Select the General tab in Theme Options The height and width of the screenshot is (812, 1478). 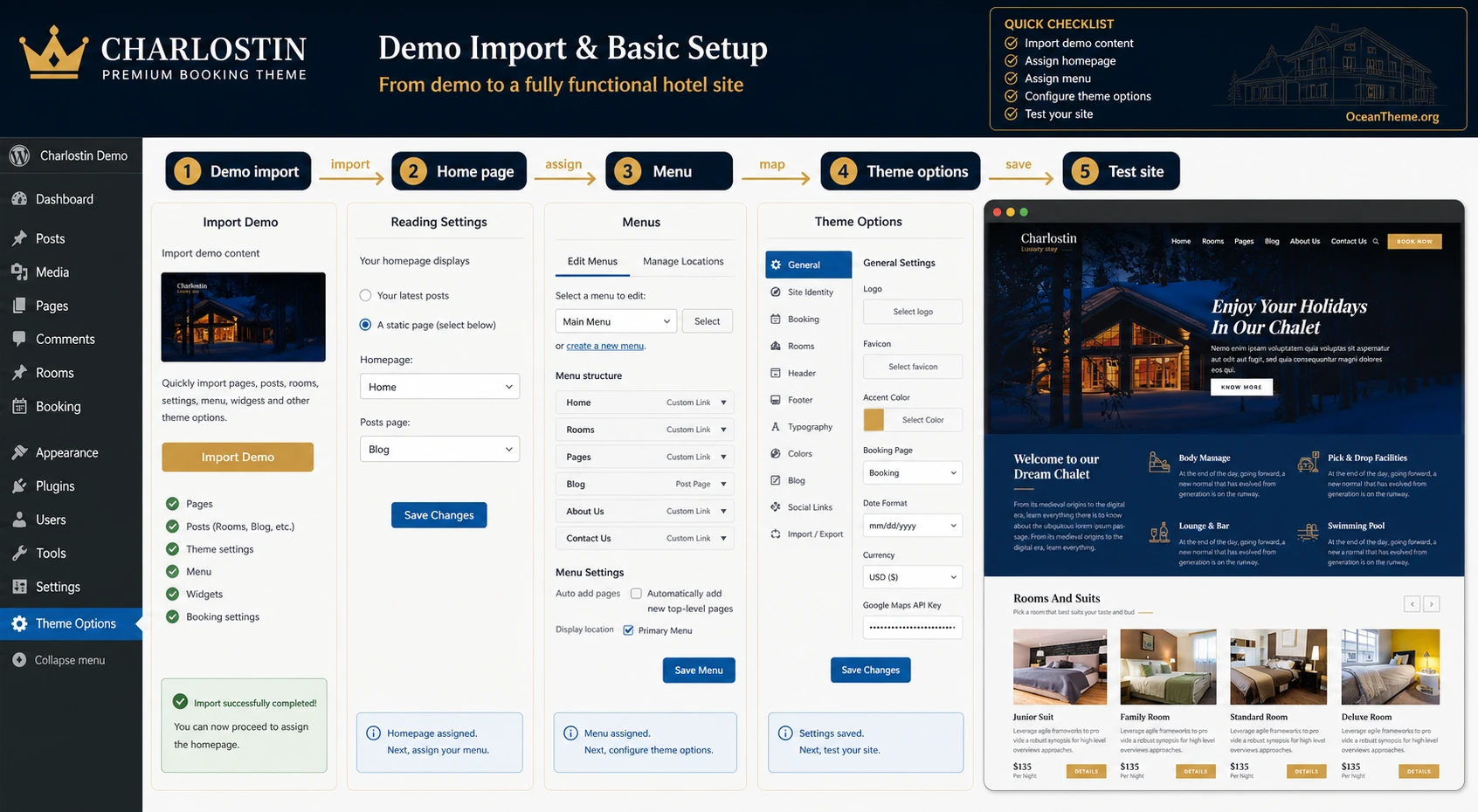pos(808,265)
